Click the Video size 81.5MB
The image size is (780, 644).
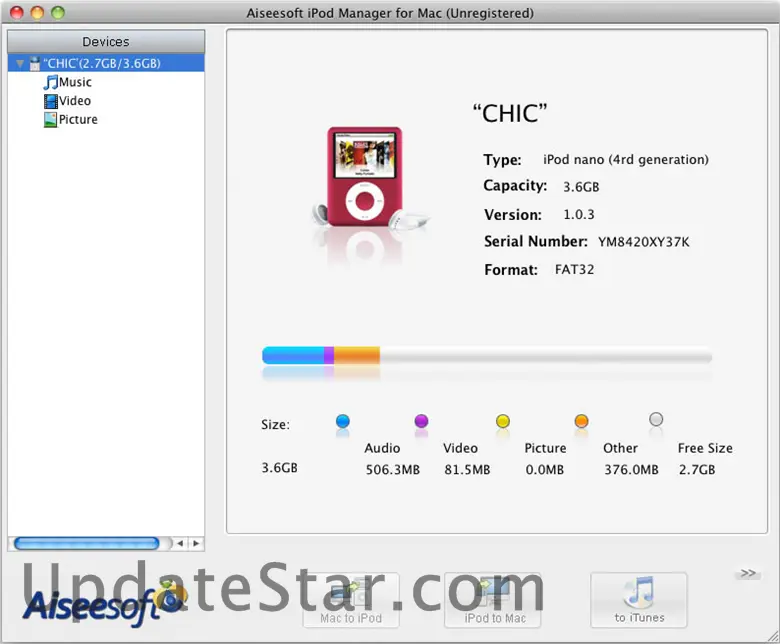(467, 470)
